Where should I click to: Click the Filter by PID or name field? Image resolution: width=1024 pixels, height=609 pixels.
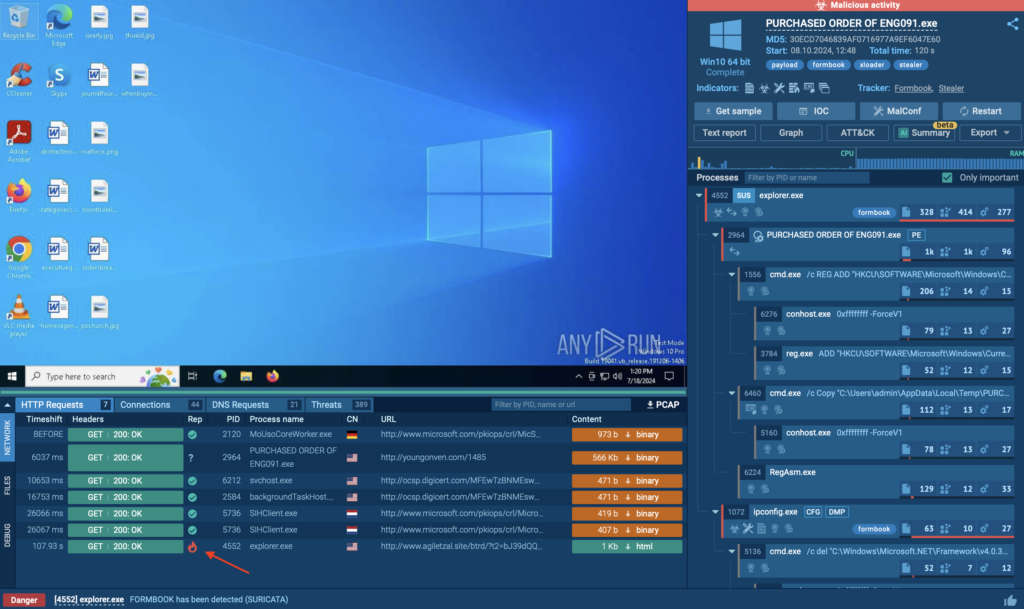pyautogui.click(x=807, y=178)
